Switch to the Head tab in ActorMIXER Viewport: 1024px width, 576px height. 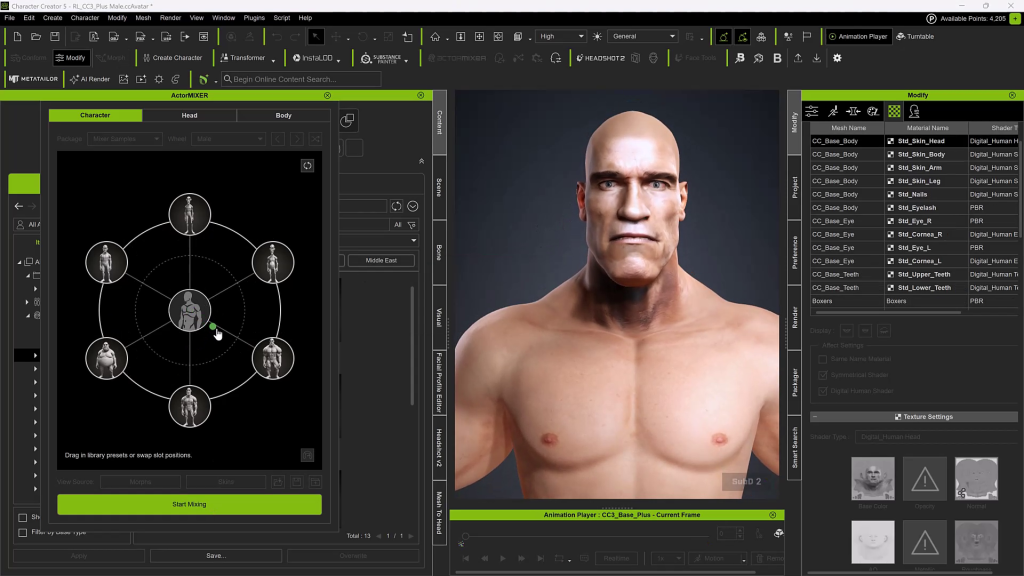[x=189, y=115]
